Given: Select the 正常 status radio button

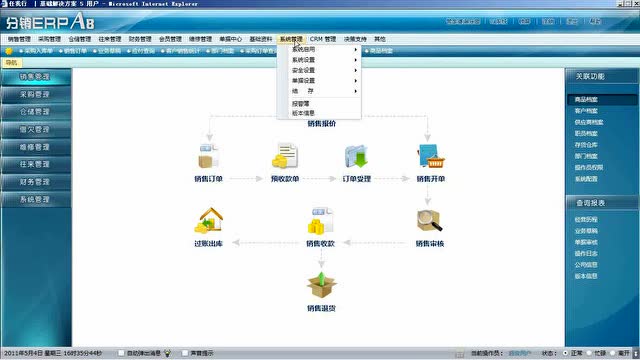Looking at the screenshot, I should (x=566, y=353).
